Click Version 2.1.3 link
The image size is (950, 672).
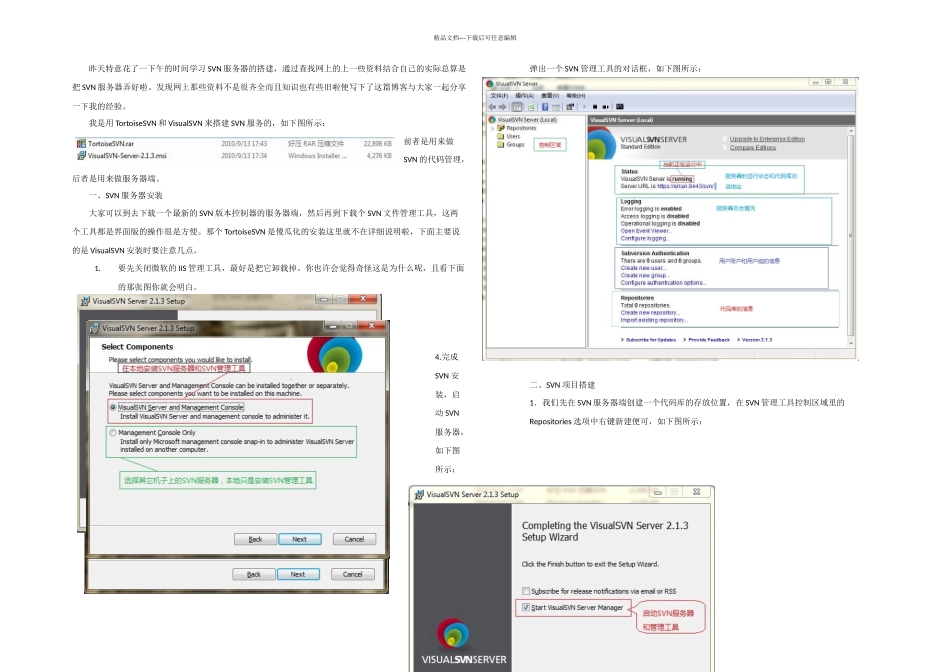click(x=757, y=340)
